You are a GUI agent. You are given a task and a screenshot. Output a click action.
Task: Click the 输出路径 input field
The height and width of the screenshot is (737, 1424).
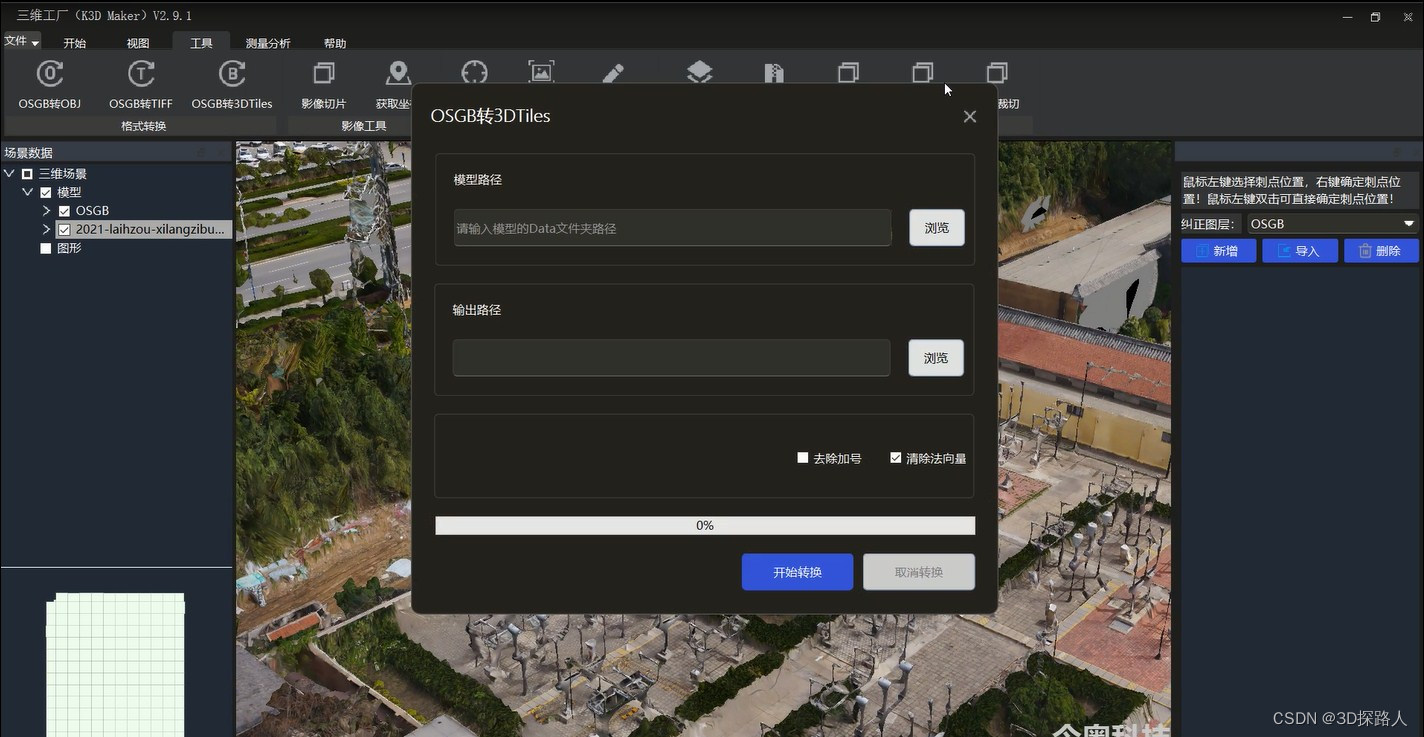671,358
